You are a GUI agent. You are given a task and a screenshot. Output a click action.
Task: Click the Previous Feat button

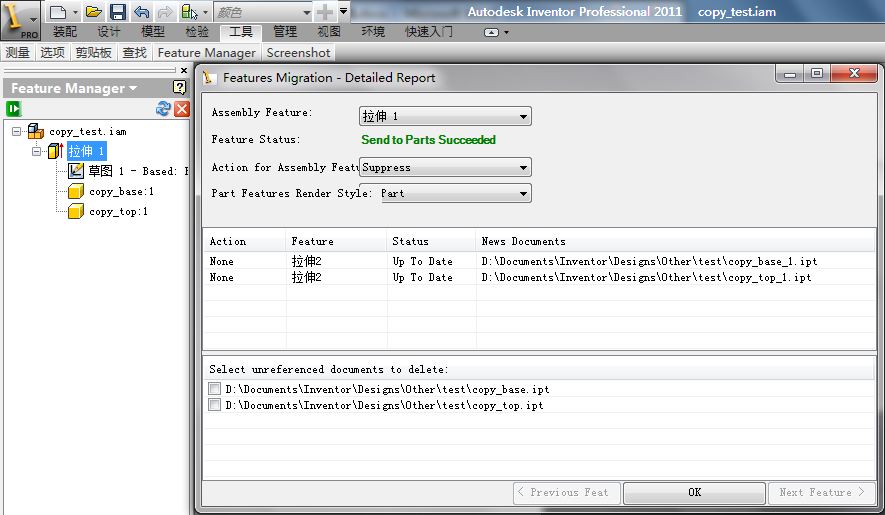(x=567, y=492)
